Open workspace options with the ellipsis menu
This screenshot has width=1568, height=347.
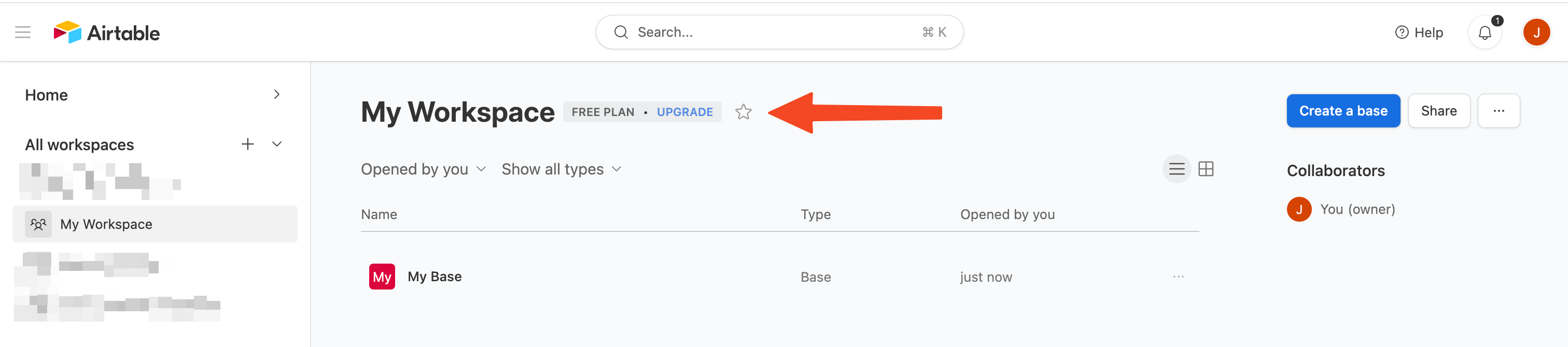(x=1499, y=111)
